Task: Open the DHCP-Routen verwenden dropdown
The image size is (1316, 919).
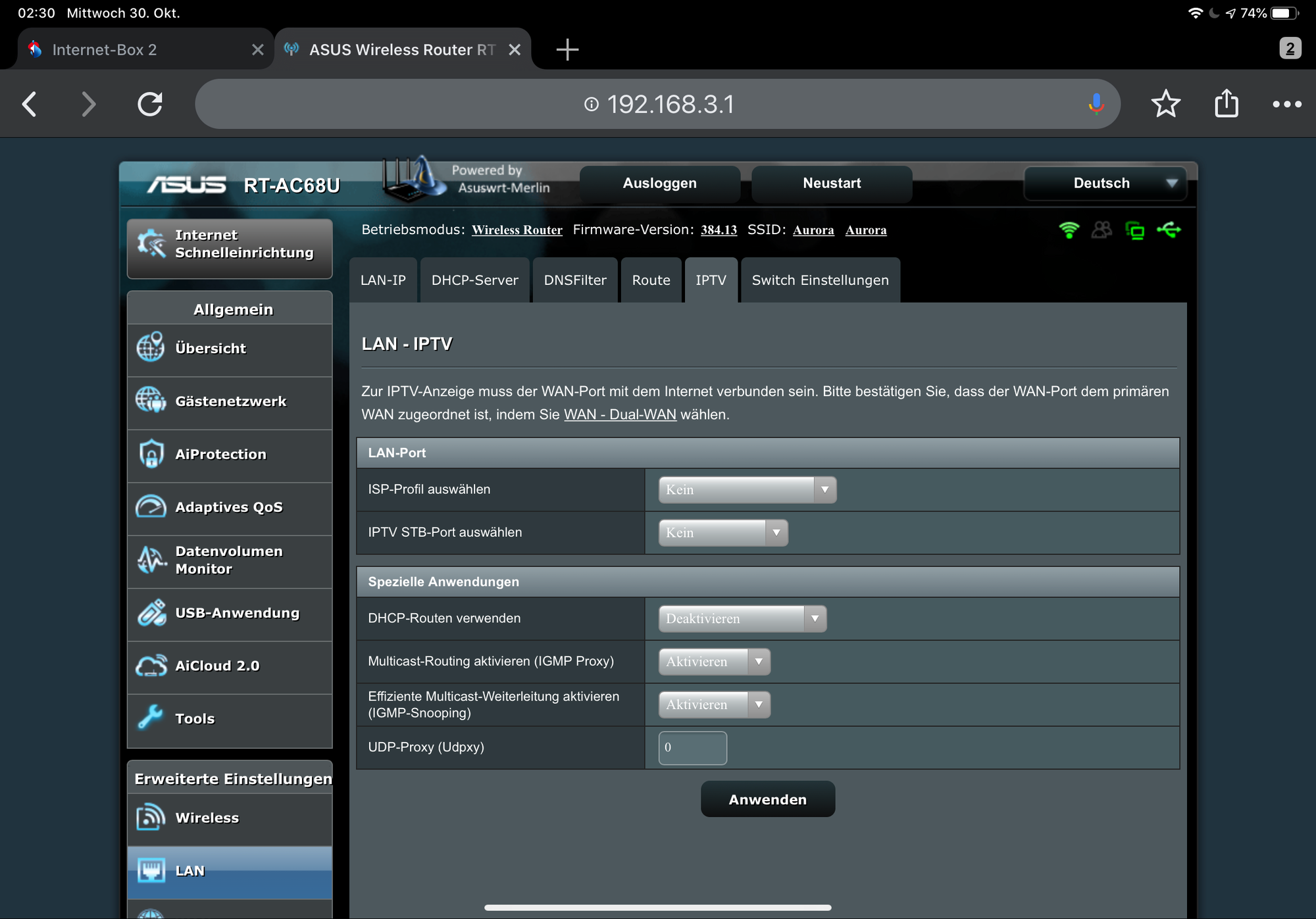Action: [x=742, y=619]
